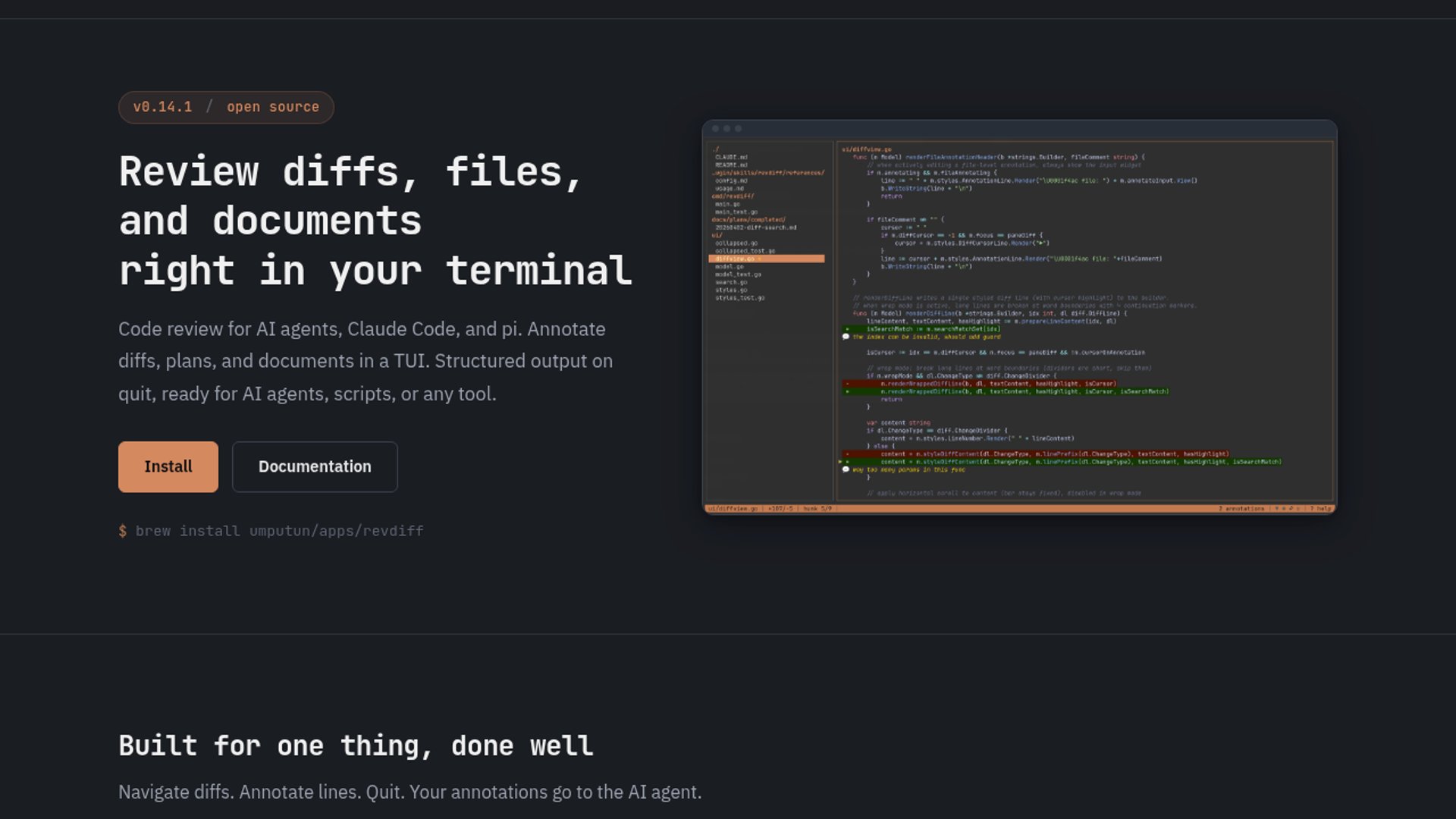
Task: Select README.md in the file tree
Action: click(731, 165)
